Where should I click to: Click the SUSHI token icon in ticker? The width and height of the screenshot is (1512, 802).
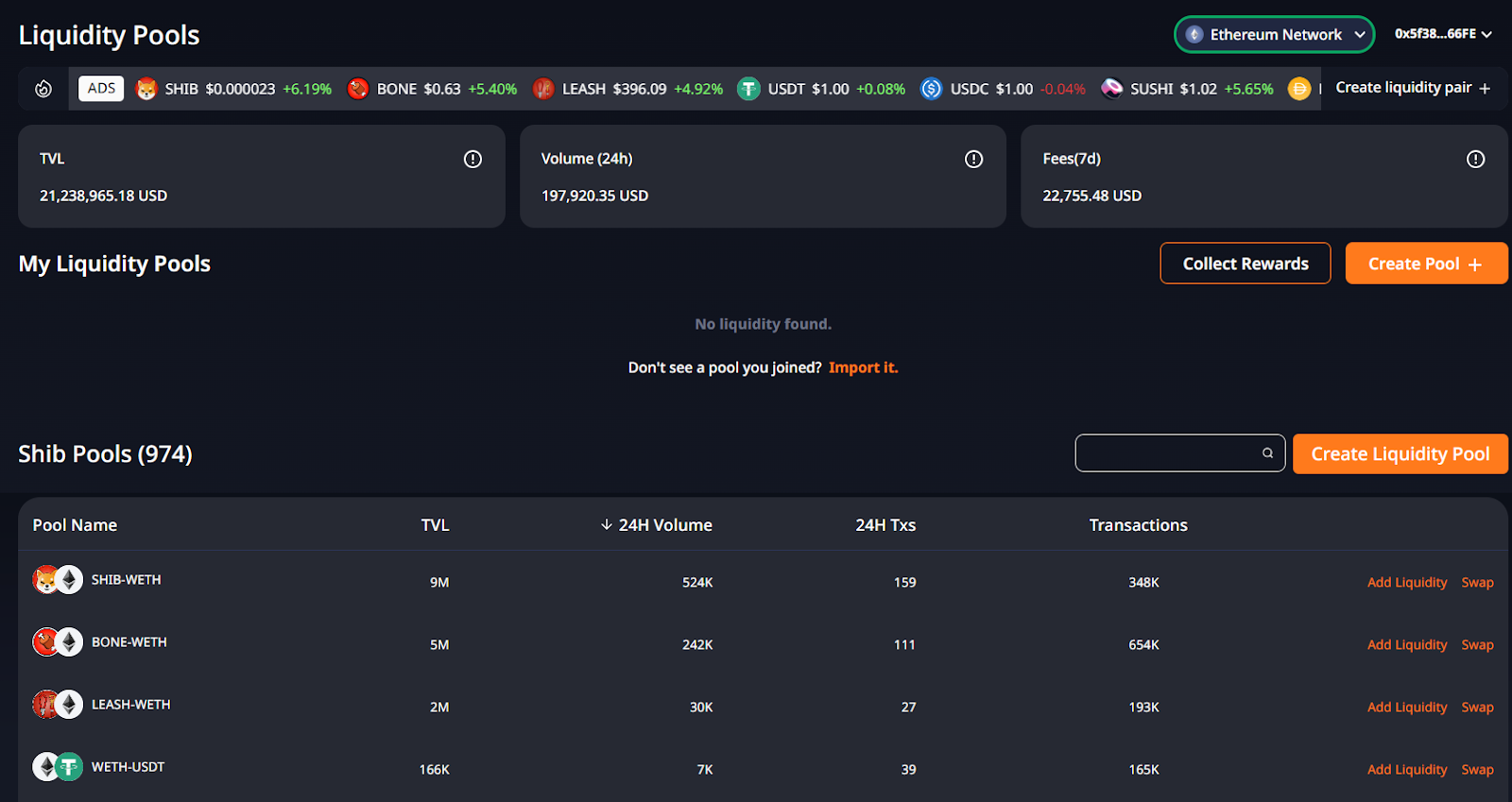click(1112, 89)
